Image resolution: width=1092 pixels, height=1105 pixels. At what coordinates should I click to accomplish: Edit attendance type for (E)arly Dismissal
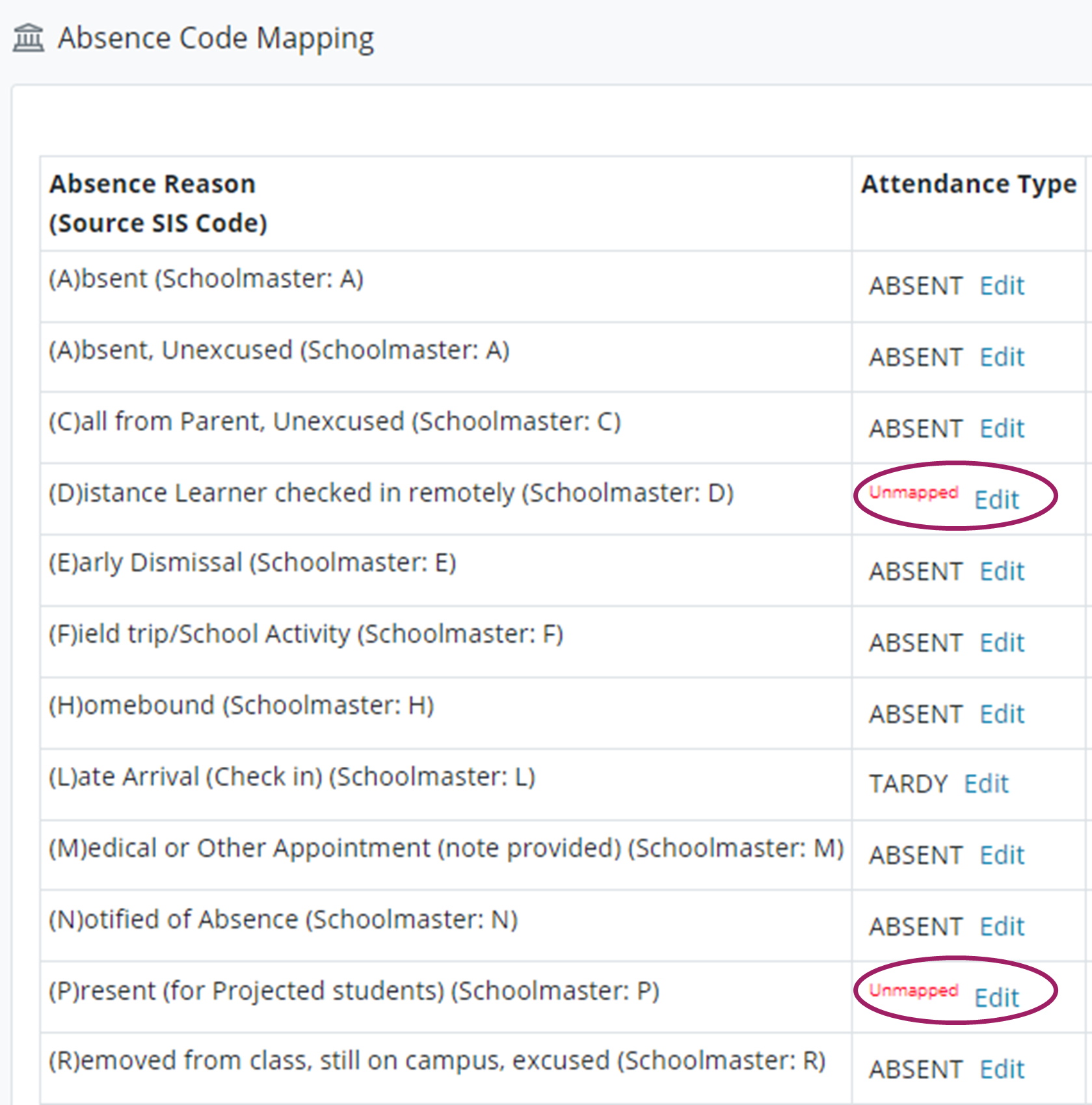click(1002, 572)
